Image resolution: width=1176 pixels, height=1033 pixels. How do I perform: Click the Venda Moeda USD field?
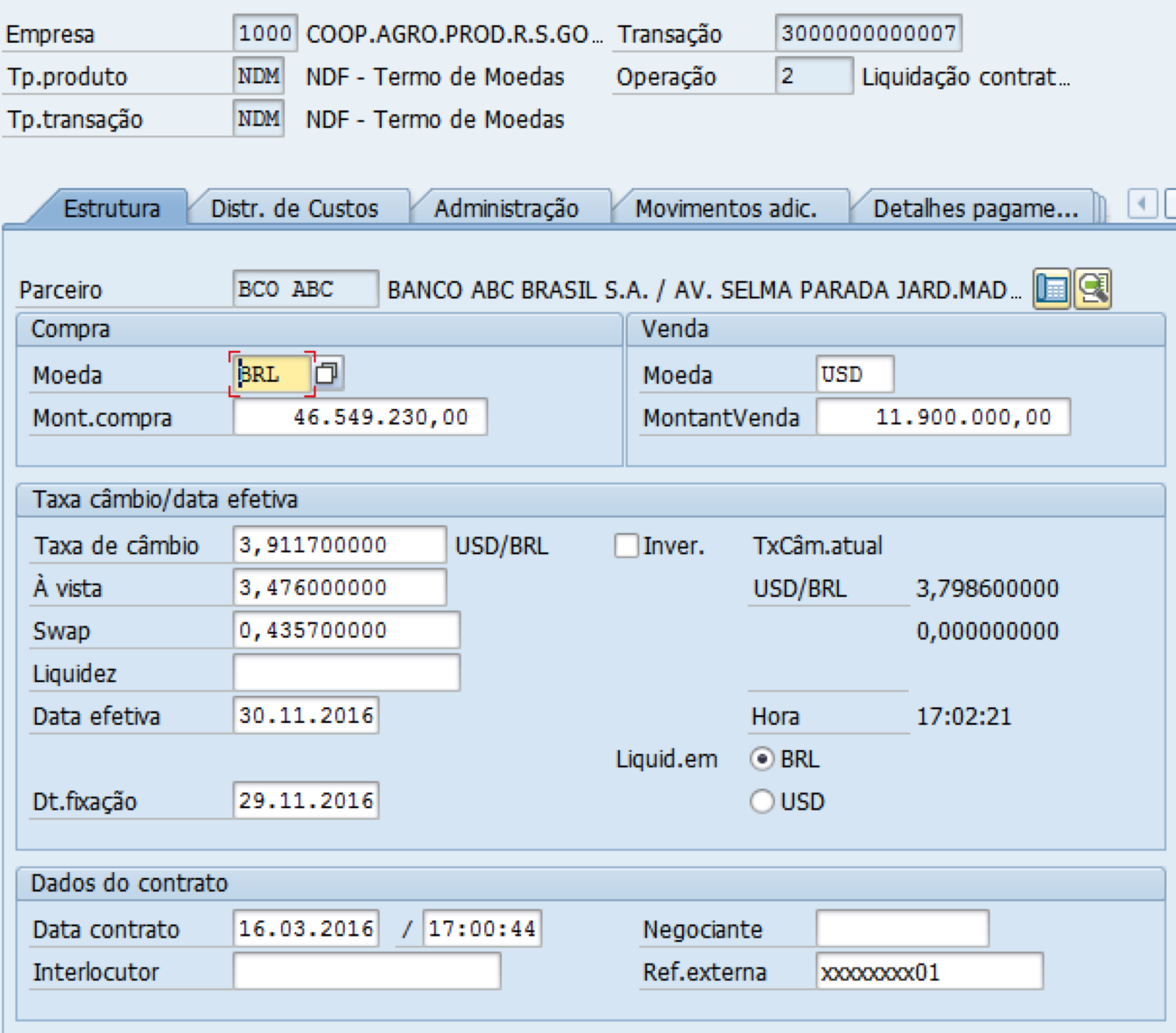tap(854, 374)
